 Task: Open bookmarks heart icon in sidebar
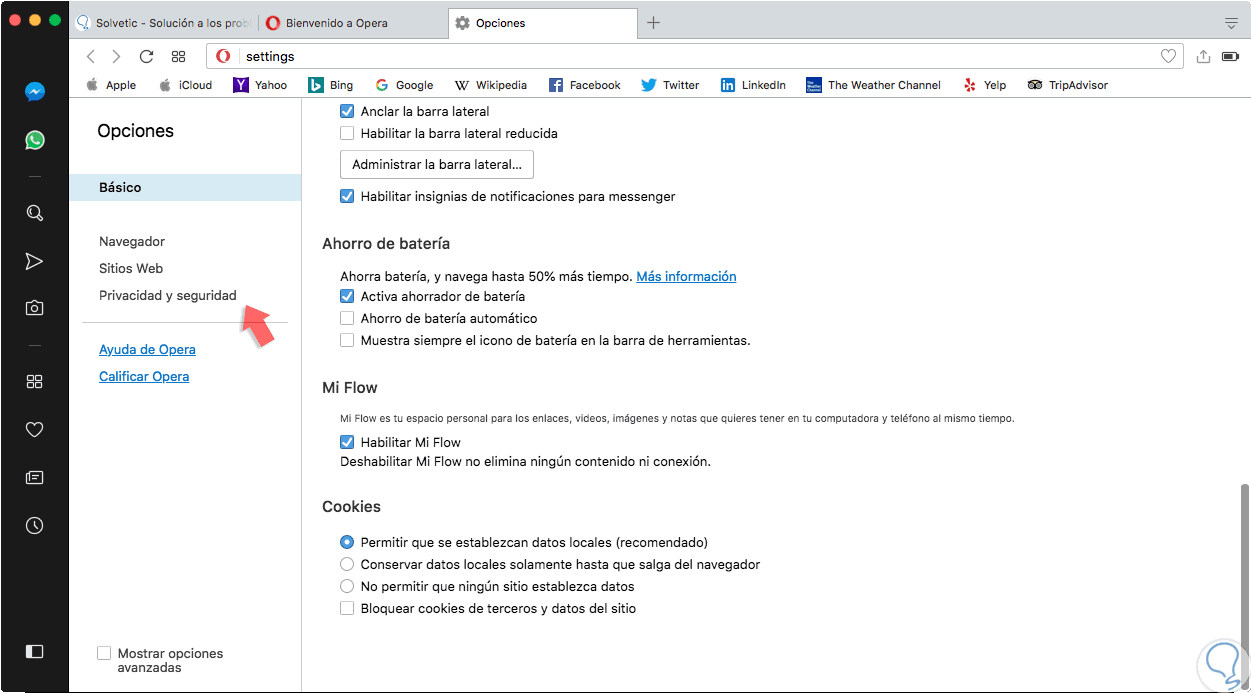34,429
